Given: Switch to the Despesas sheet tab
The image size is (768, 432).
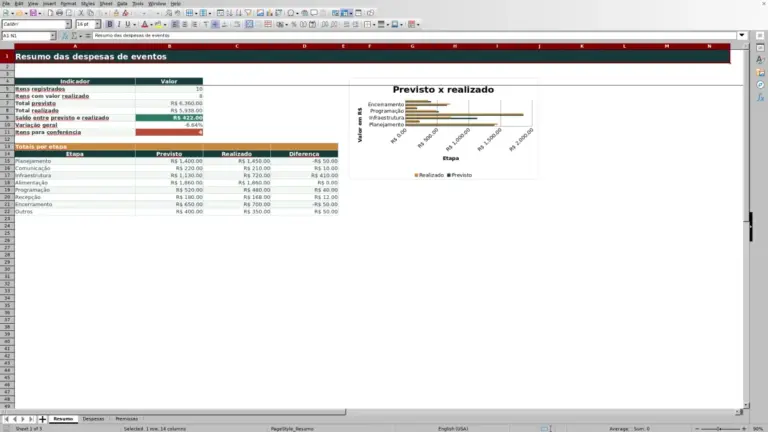Looking at the screenshot, I should pos(93,419).
